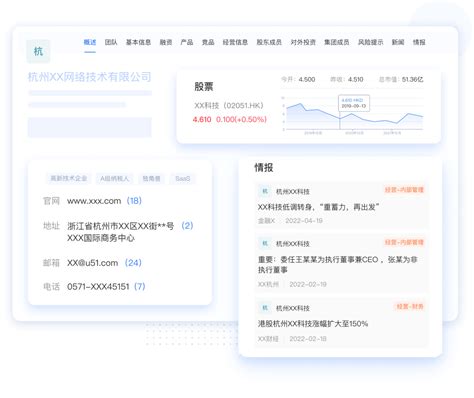Click the date 2022-04-19

coord(304,221)
